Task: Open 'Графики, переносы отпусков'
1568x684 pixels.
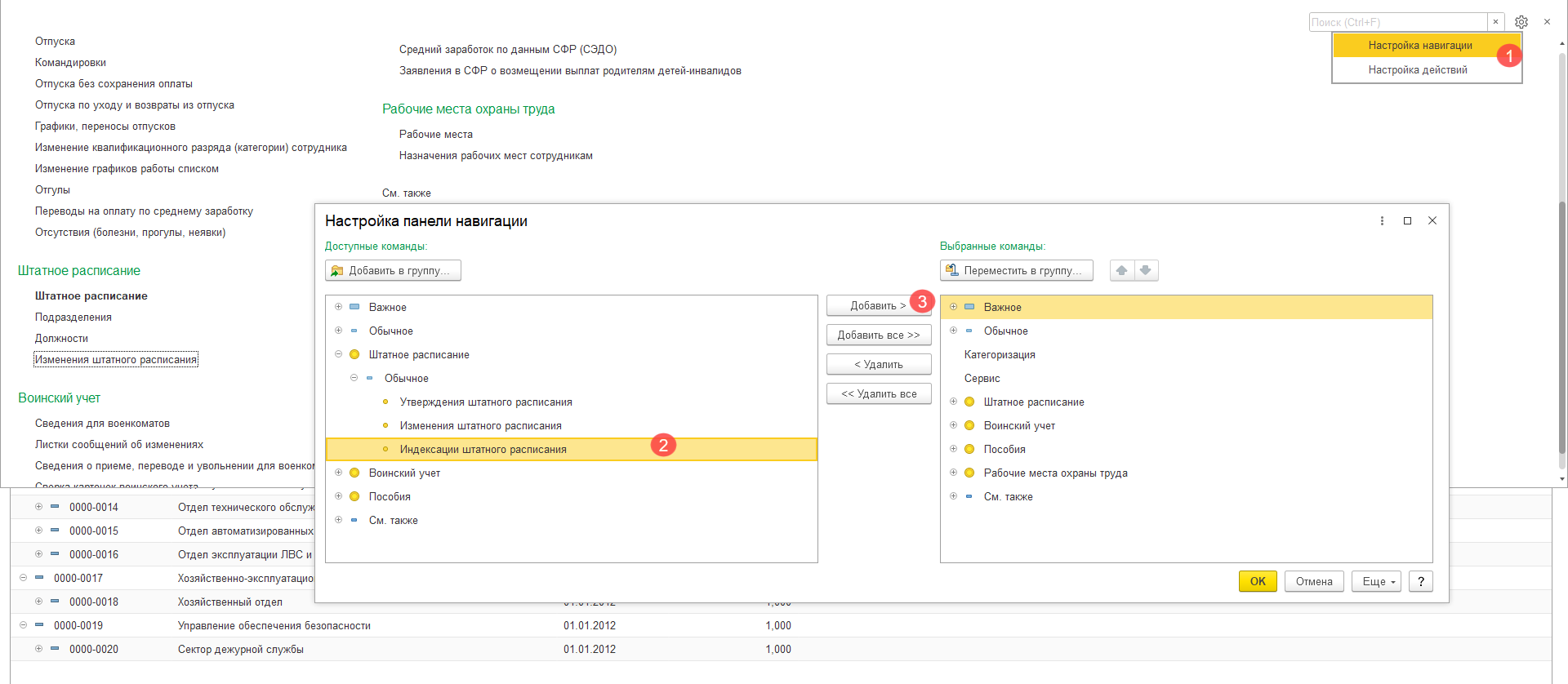Action: [105, 127]
